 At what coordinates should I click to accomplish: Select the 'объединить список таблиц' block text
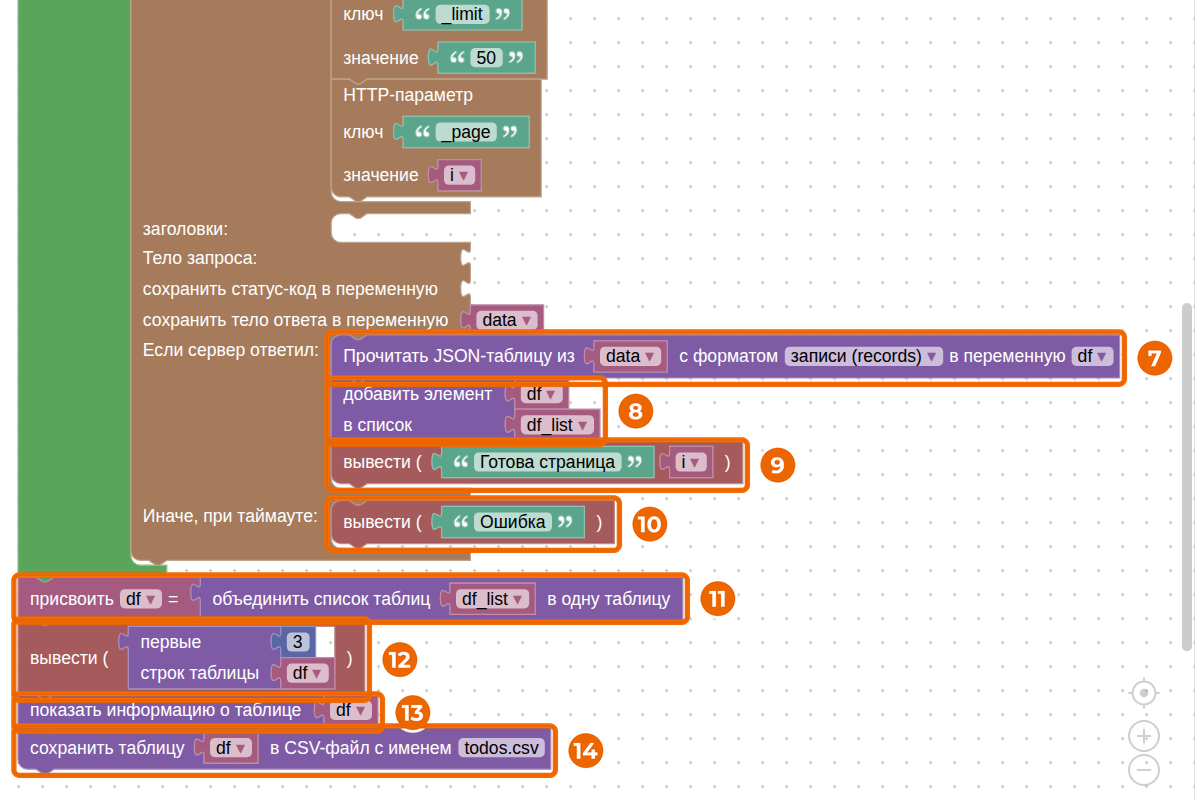pos(321,599)
